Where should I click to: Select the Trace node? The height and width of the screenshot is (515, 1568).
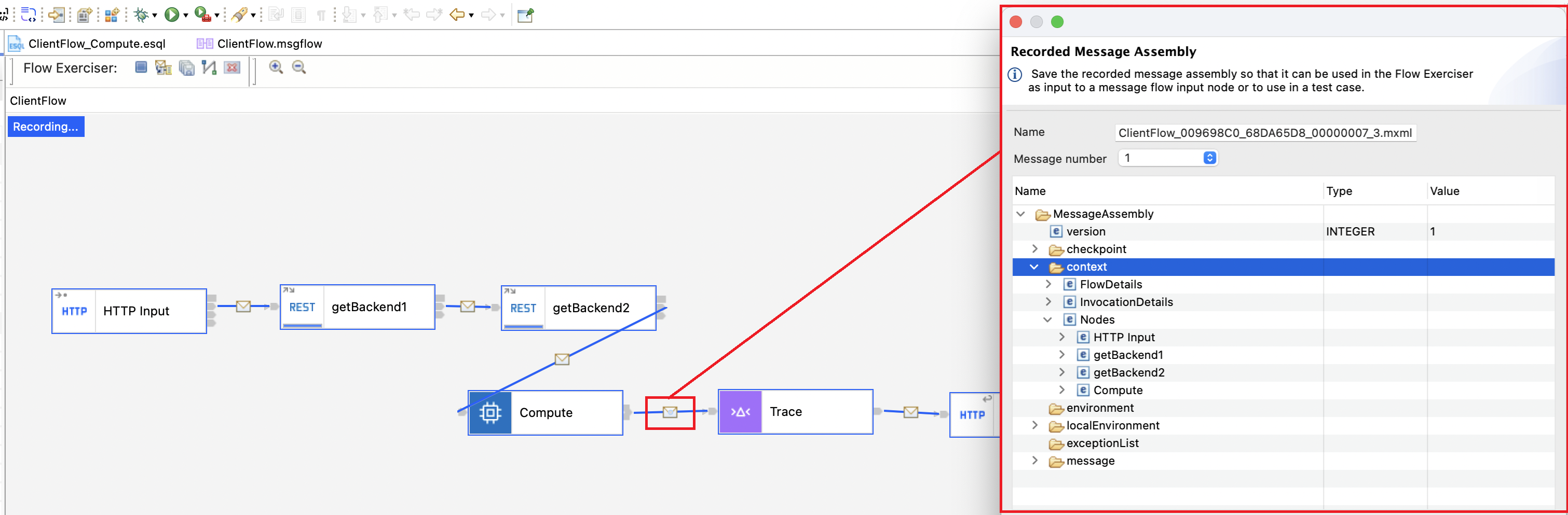coord(796,412)
